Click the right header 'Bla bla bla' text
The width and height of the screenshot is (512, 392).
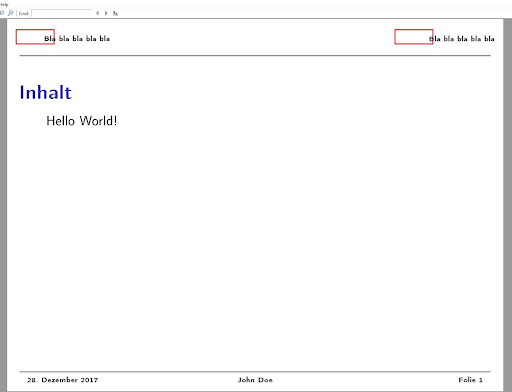(x=462, y=39)
